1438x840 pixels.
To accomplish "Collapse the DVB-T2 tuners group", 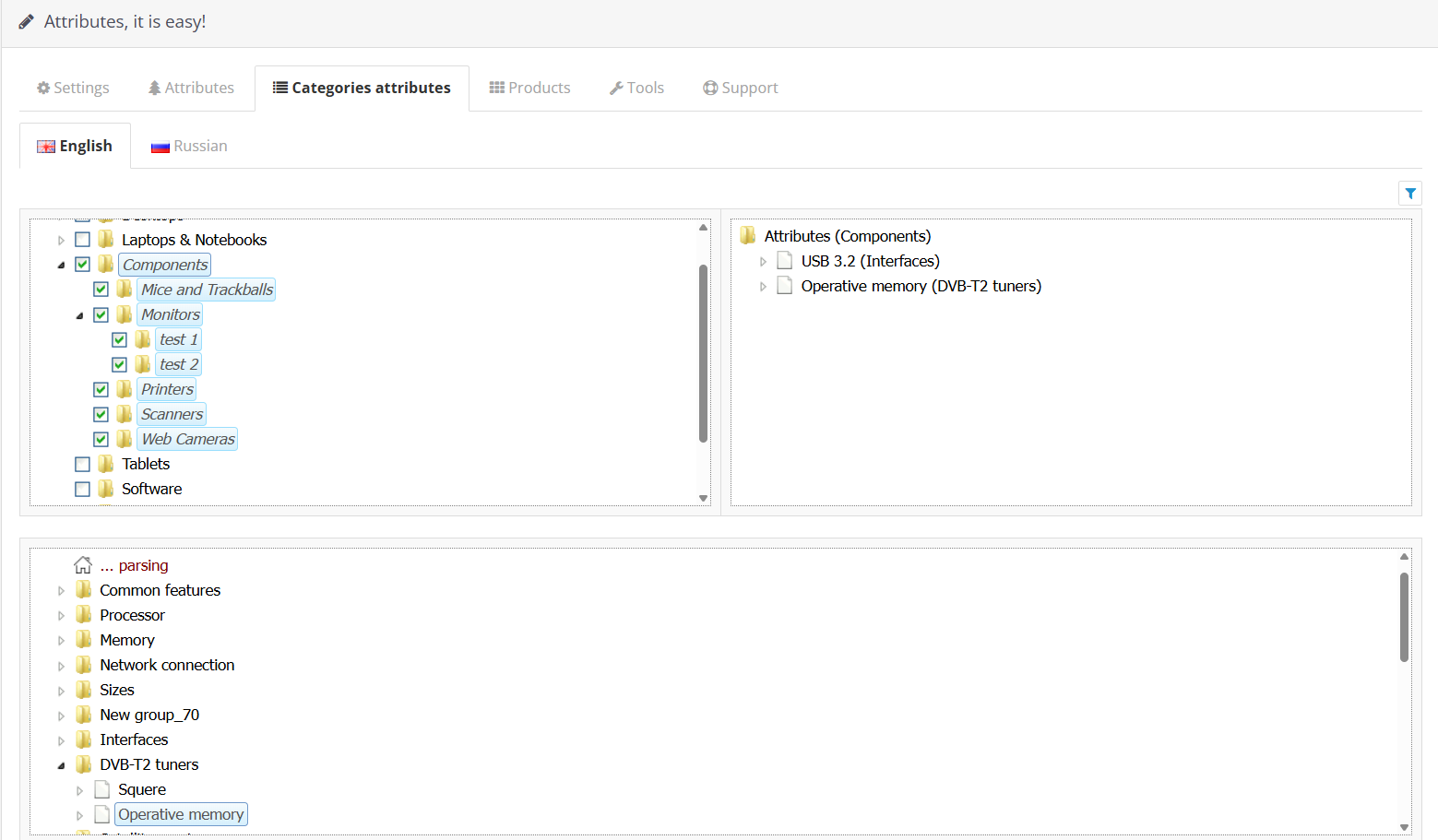I will click(x=62, y=764).
